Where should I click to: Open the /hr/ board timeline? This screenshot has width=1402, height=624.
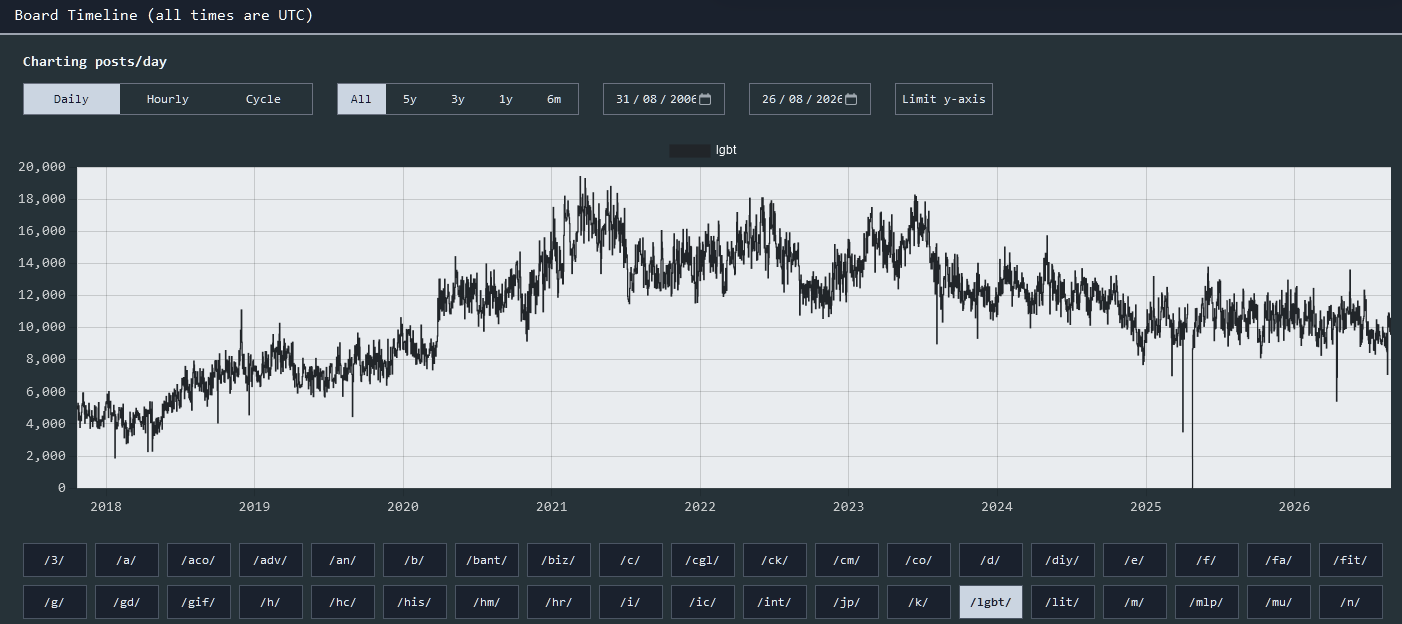[559, 602]
